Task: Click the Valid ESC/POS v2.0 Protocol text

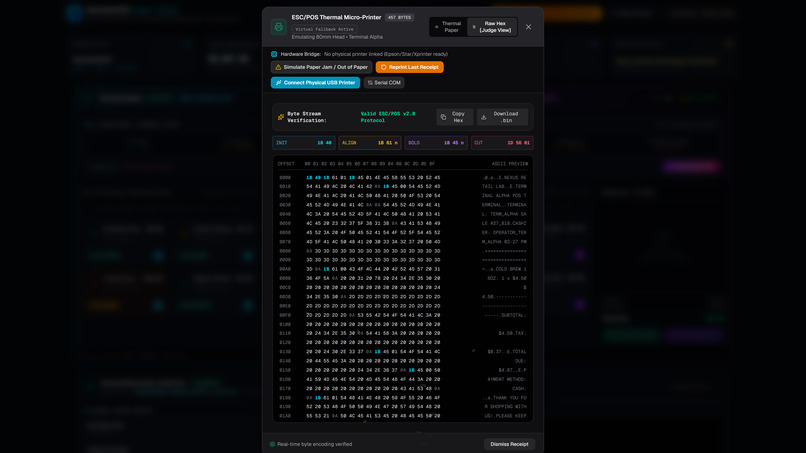Action: (x=388, y=117)
